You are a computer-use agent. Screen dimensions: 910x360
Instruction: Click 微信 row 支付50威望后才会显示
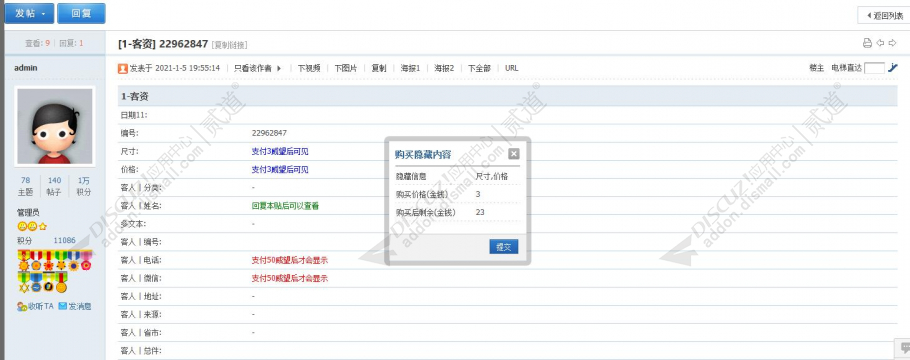(290, 278)
